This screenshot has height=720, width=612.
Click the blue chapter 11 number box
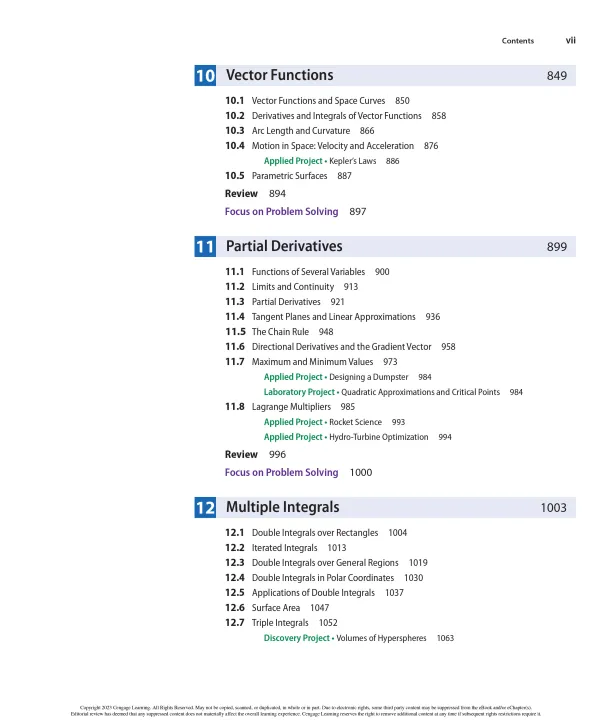[206, 247]
